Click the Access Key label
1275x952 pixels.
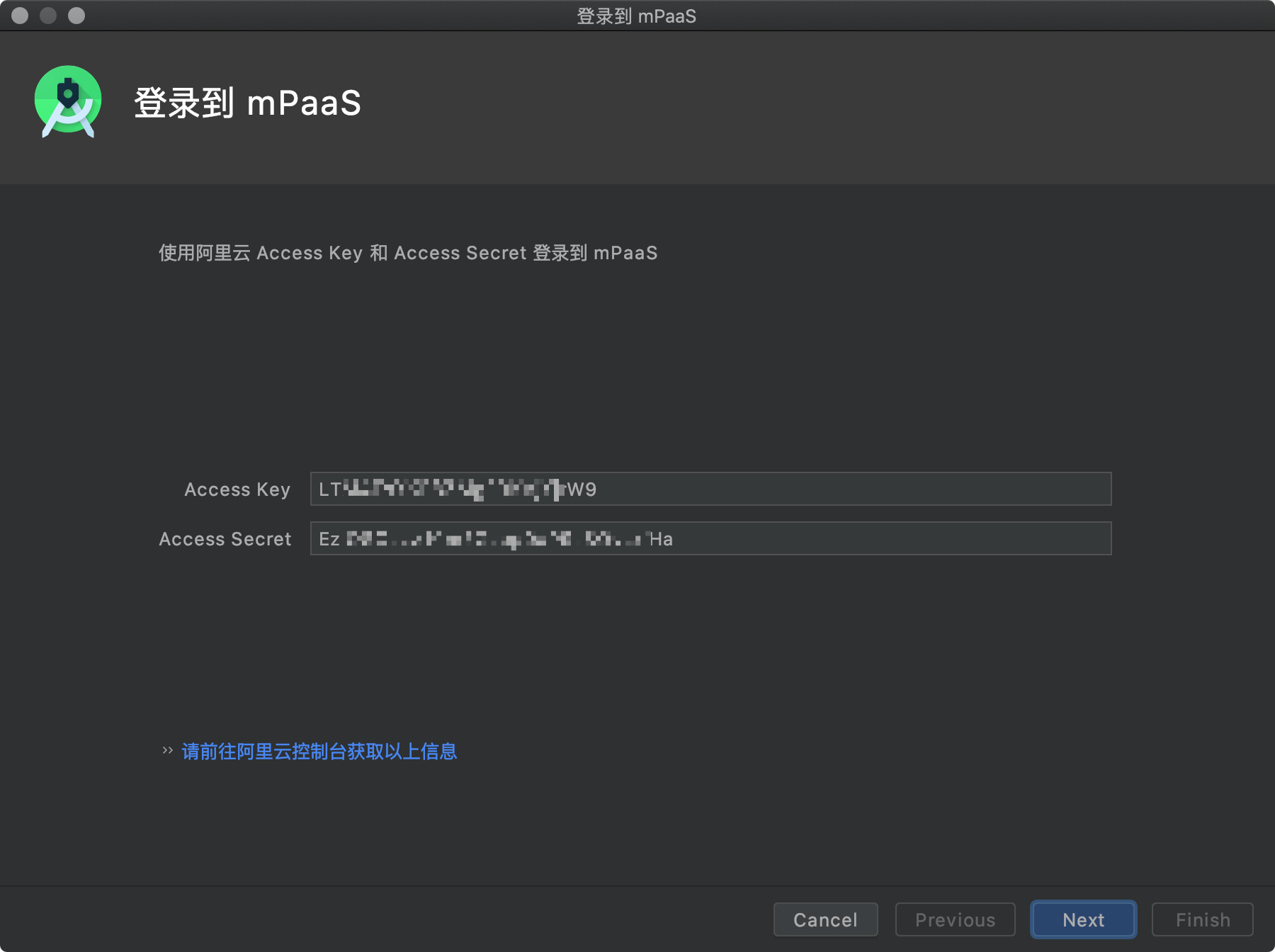coord(237,489)
